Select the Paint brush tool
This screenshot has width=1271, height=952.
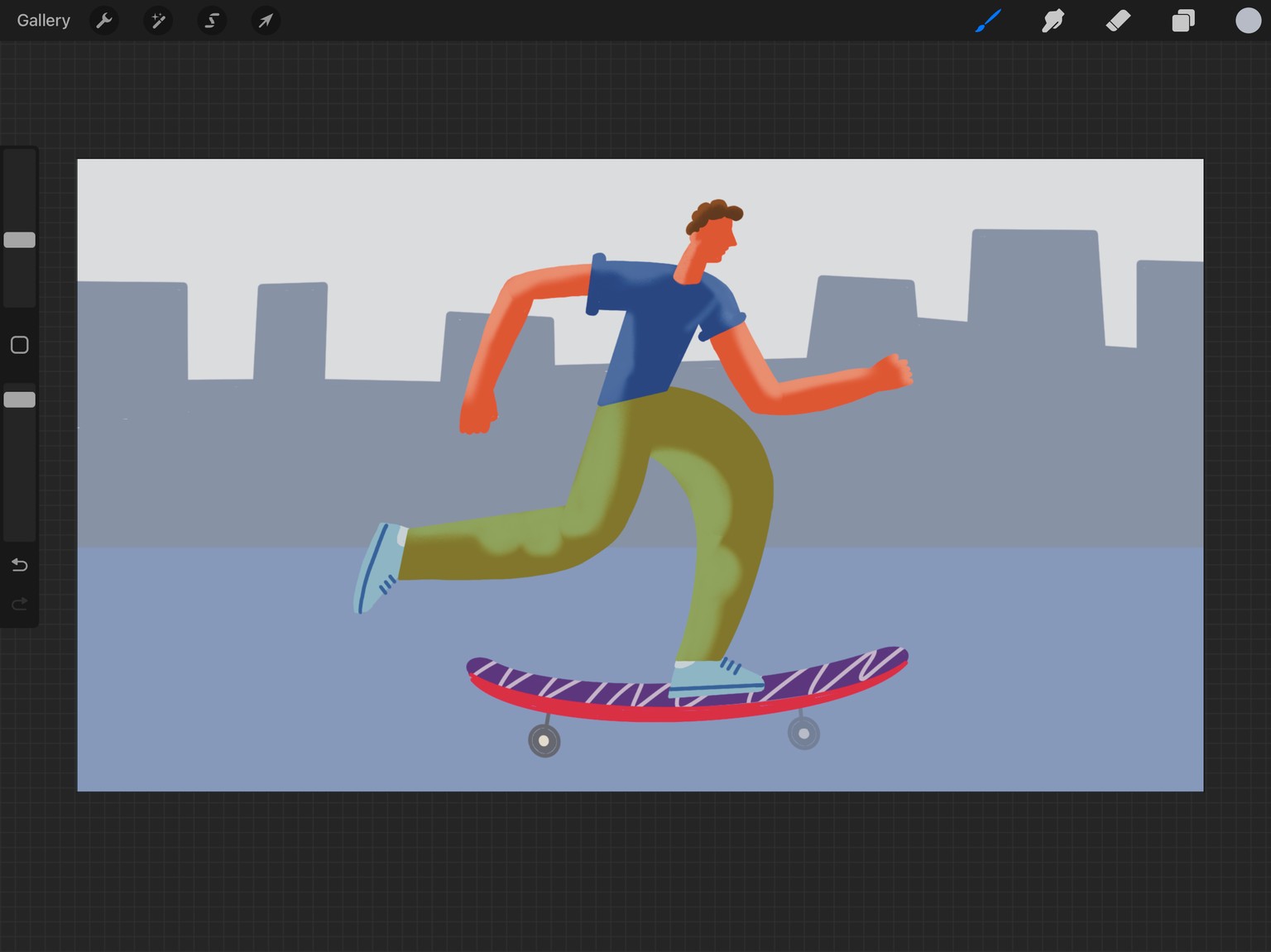(988, 21)
